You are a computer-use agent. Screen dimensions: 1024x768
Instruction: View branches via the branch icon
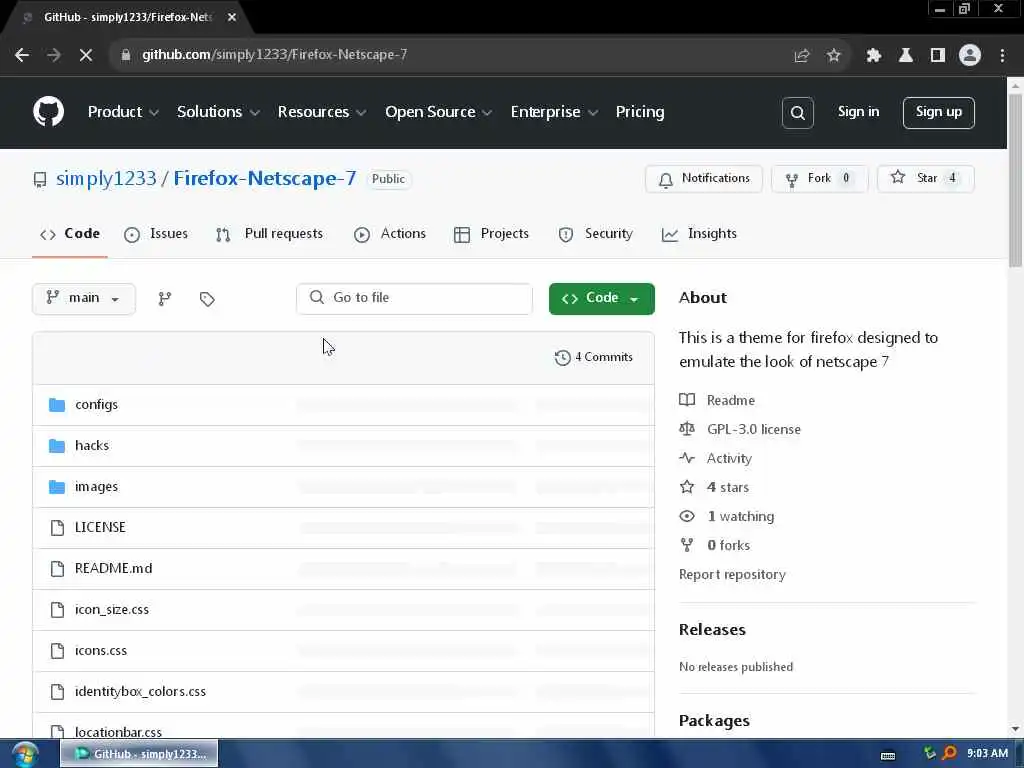pos(165,298)
